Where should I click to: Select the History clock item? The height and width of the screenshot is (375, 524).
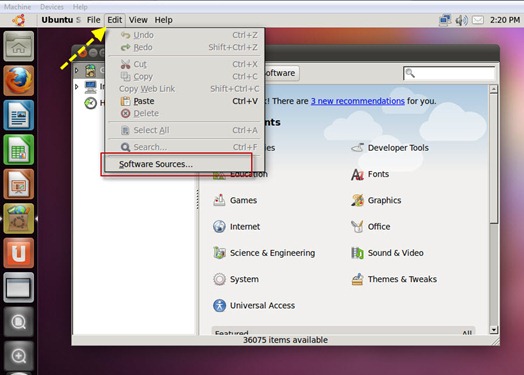[90, 103]
